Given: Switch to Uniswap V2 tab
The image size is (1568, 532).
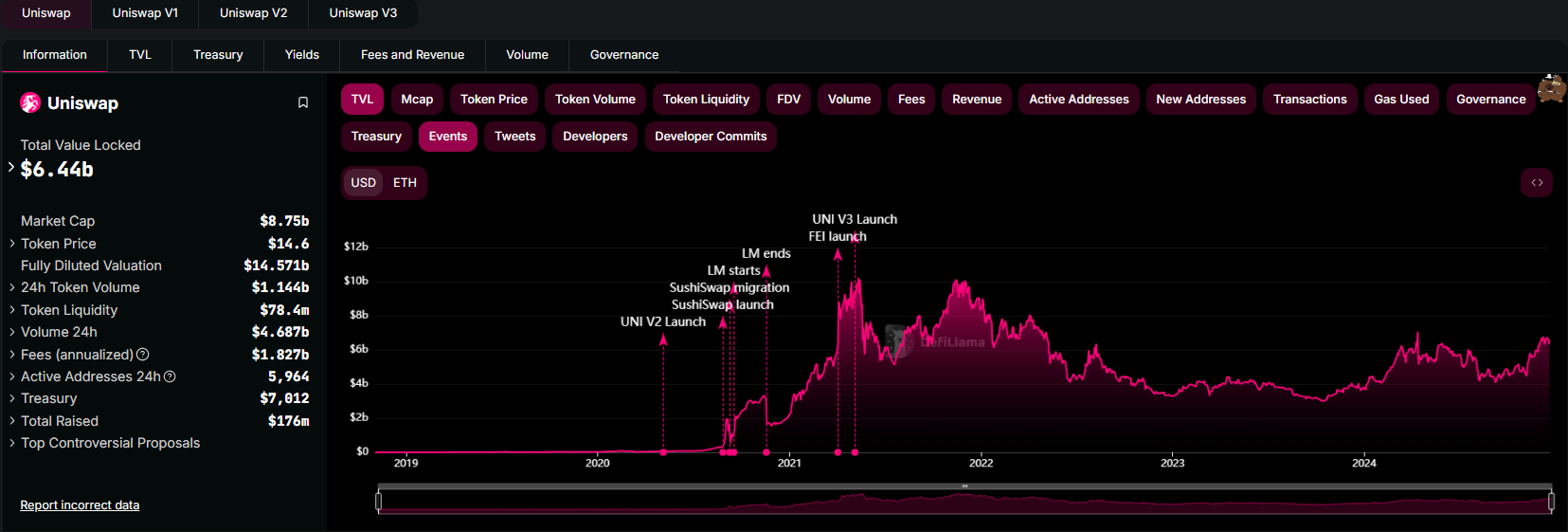Looking at the screenshot, I should pyautogui.click(x=253, y=13).
